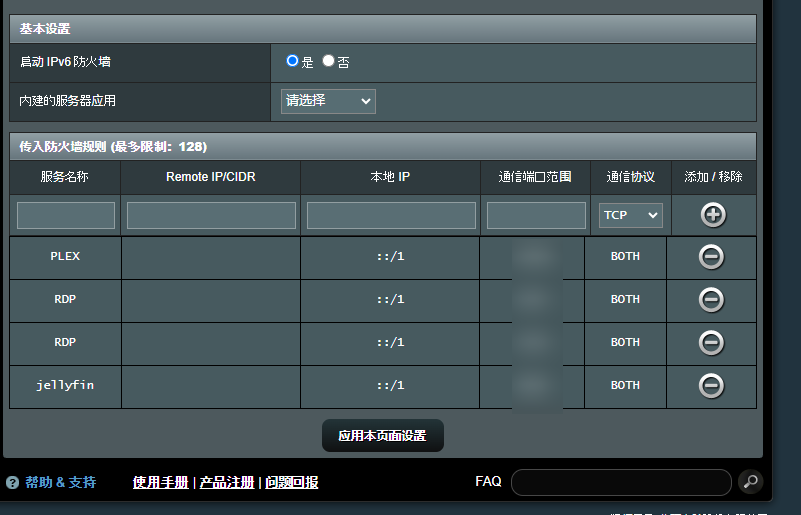Click the 本地 IP input field
The height and width of the screenshot is (515, 801).
[391, 215]
